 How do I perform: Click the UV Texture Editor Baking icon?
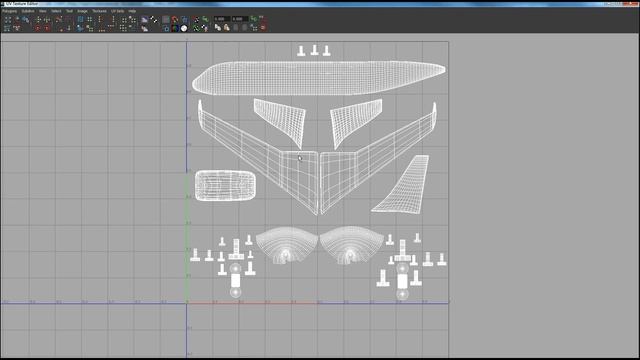[x=196, y=19]
